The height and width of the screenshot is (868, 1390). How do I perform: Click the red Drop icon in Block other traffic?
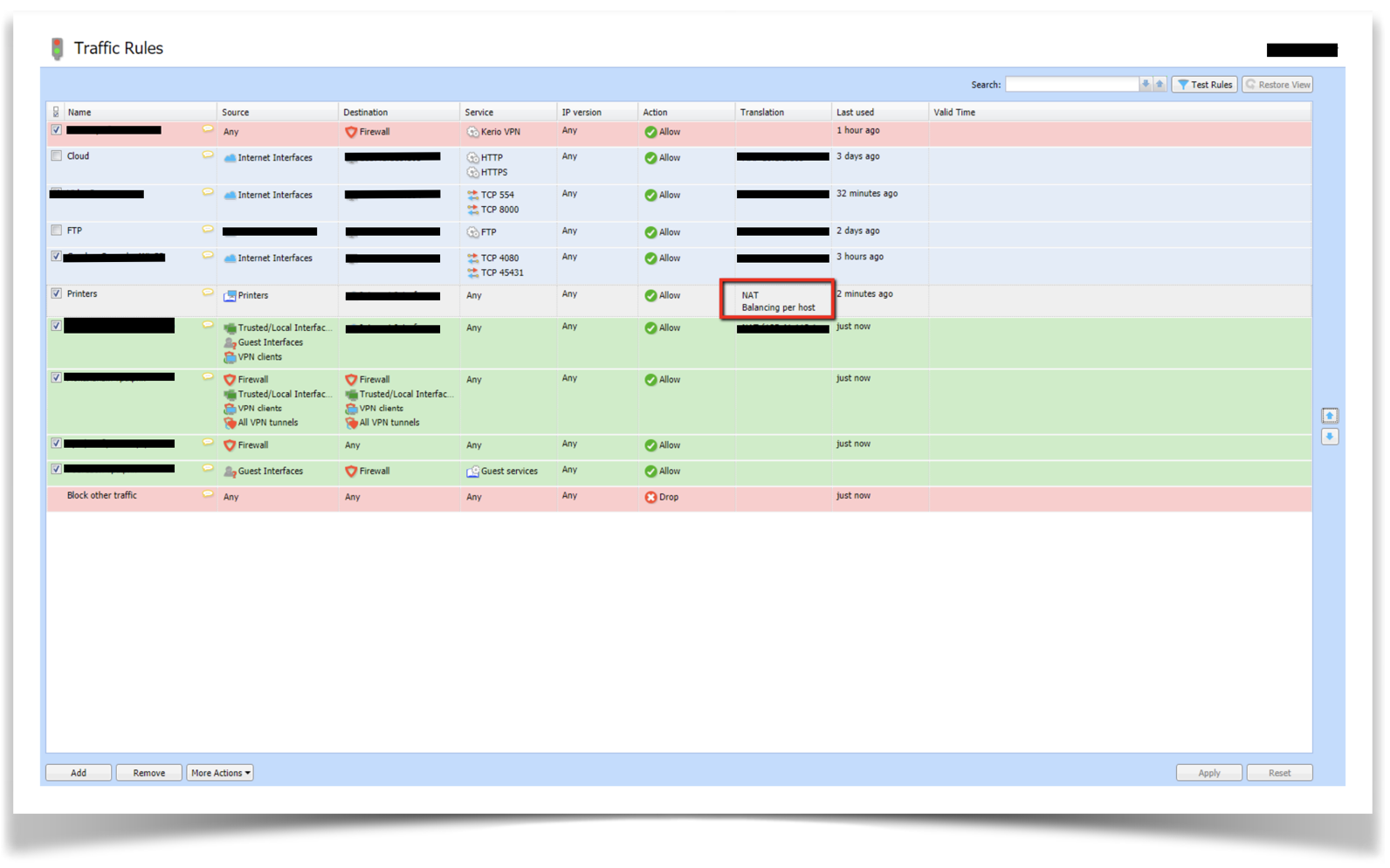pos(650,497)
